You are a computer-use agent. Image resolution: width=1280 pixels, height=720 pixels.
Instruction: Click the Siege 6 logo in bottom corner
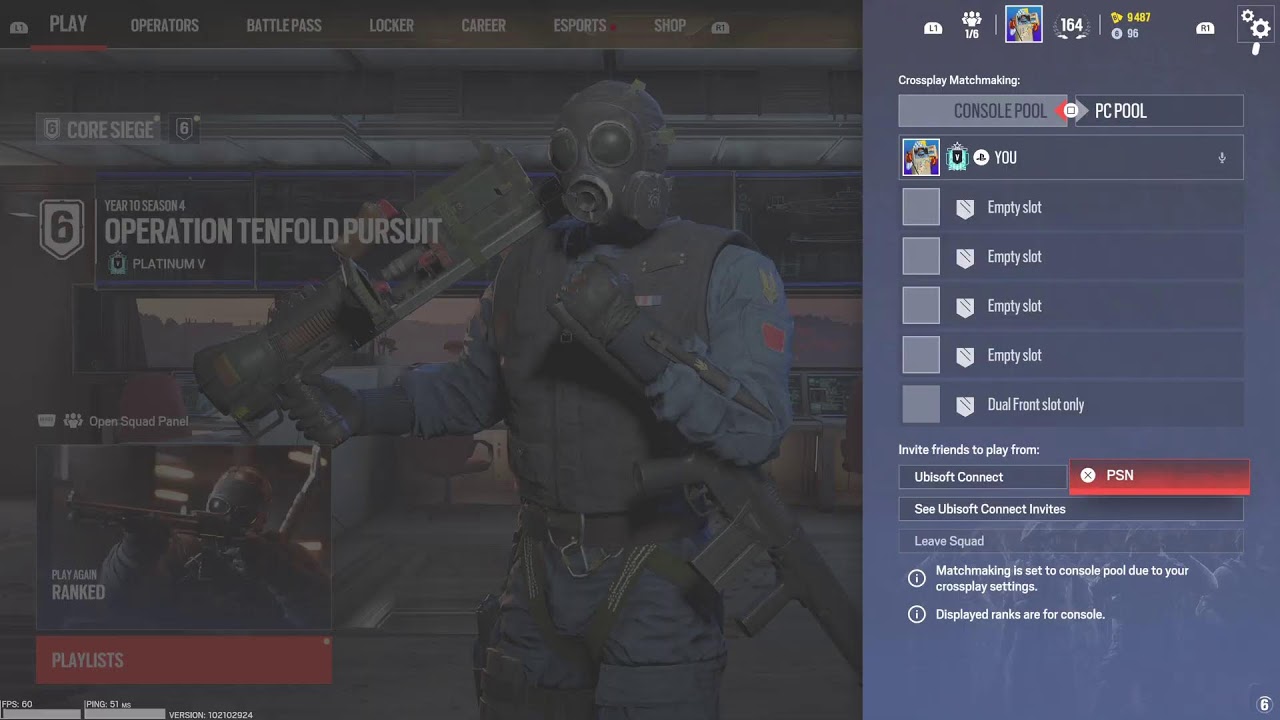click(x=1264, y=704)
